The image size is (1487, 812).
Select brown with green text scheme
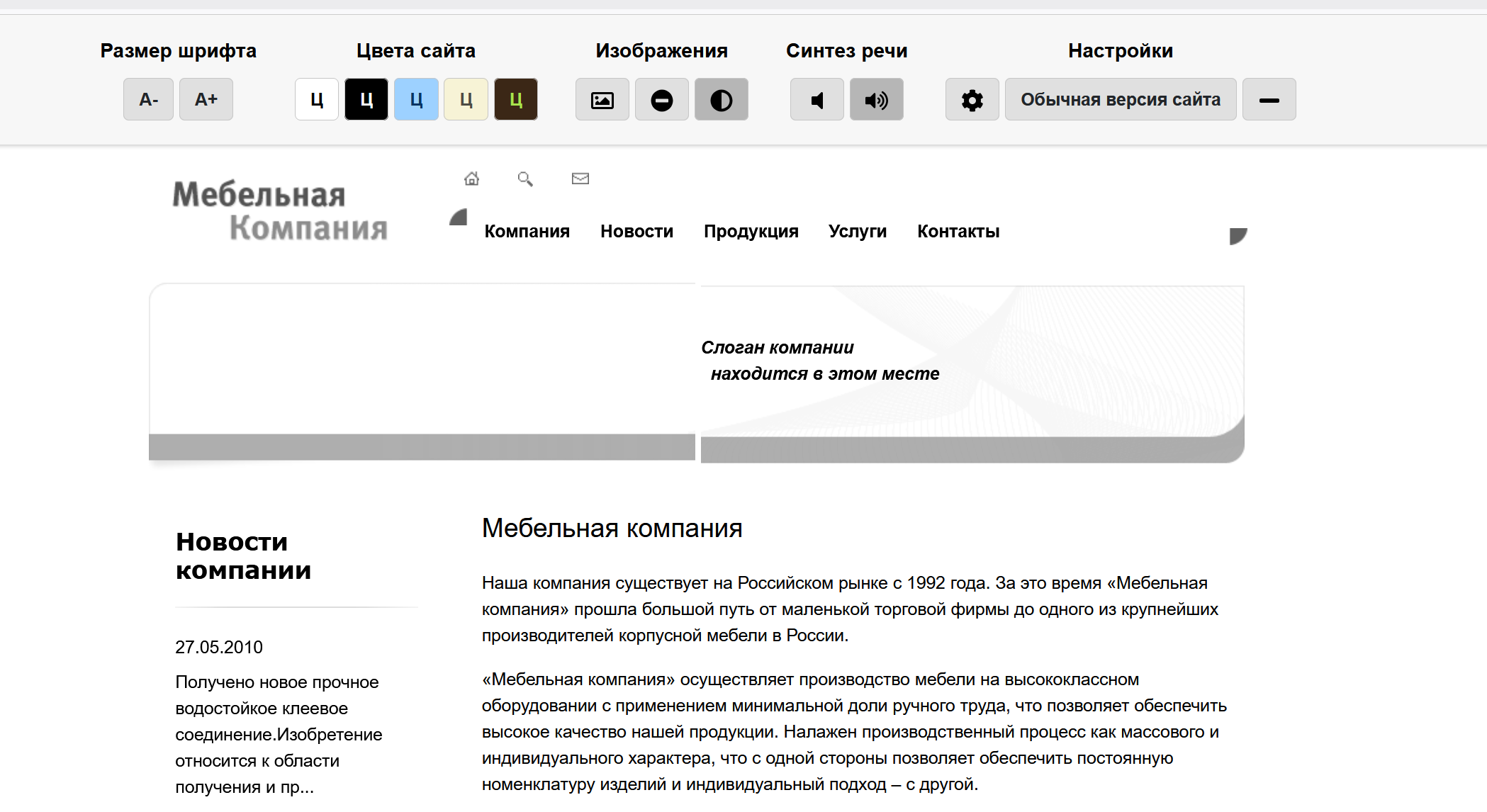(515, 100)
